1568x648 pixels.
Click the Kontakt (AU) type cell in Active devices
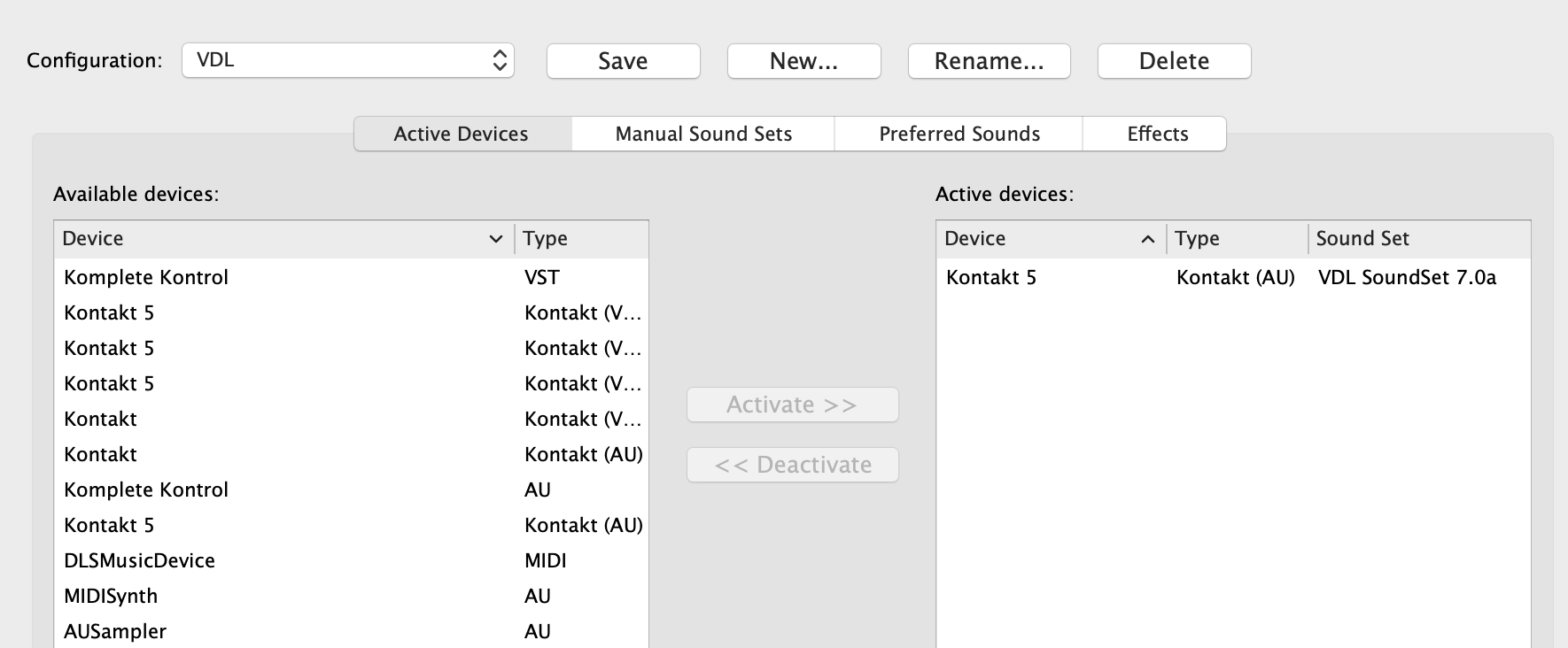point(1236,277)
